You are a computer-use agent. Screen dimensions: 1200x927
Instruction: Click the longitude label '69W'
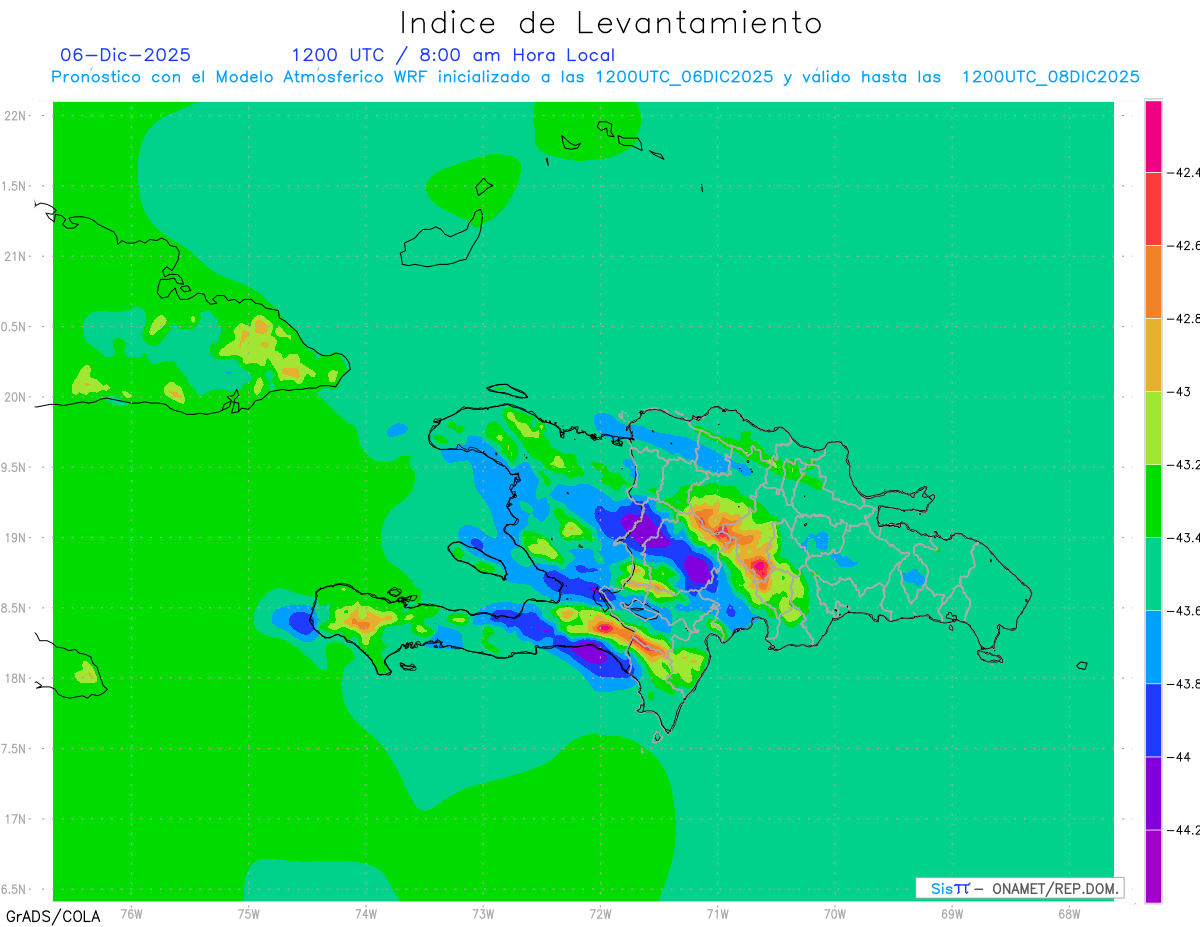(x=952, y=913)
